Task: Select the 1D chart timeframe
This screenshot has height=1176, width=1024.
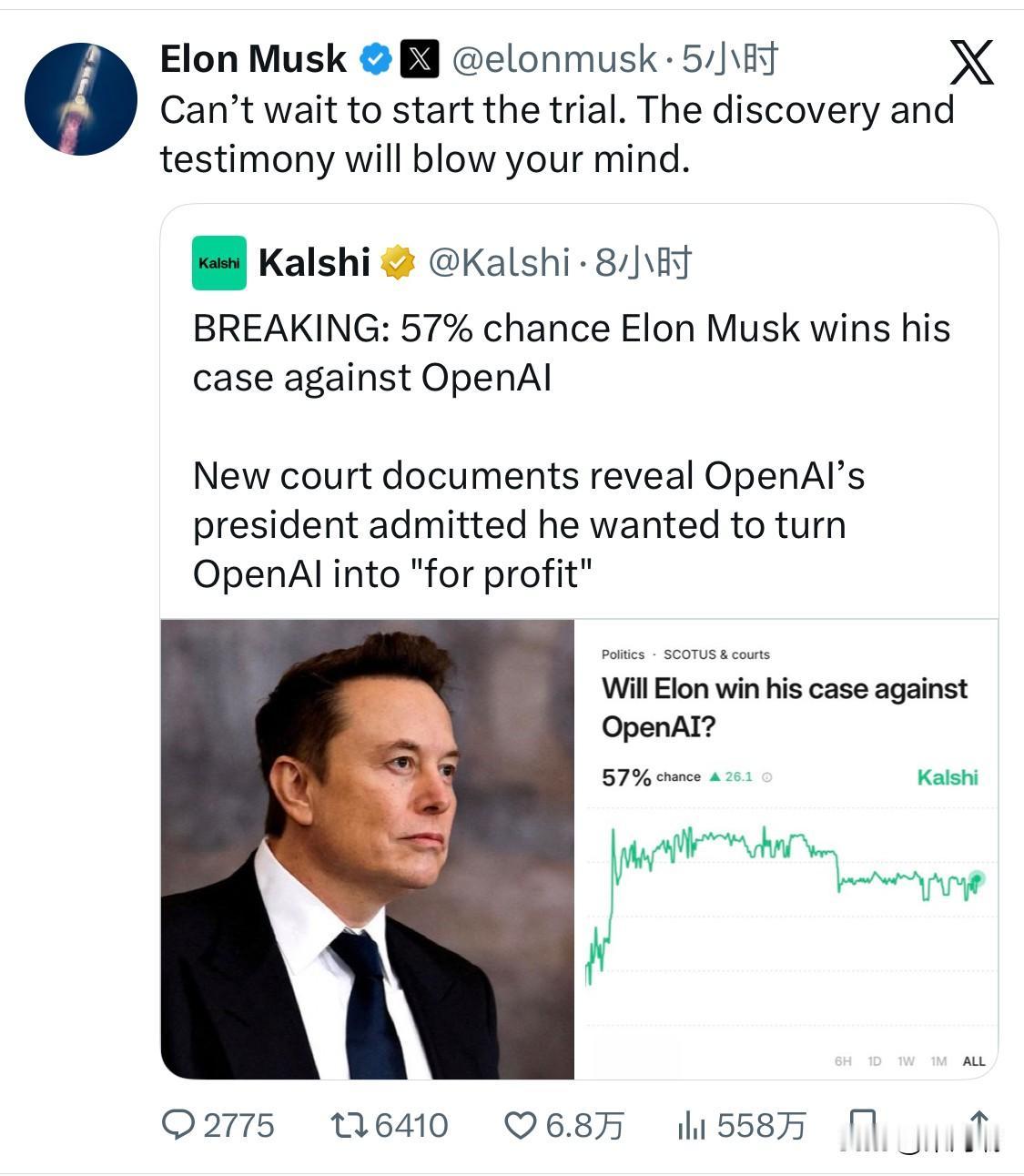Action: point(873,1060)
